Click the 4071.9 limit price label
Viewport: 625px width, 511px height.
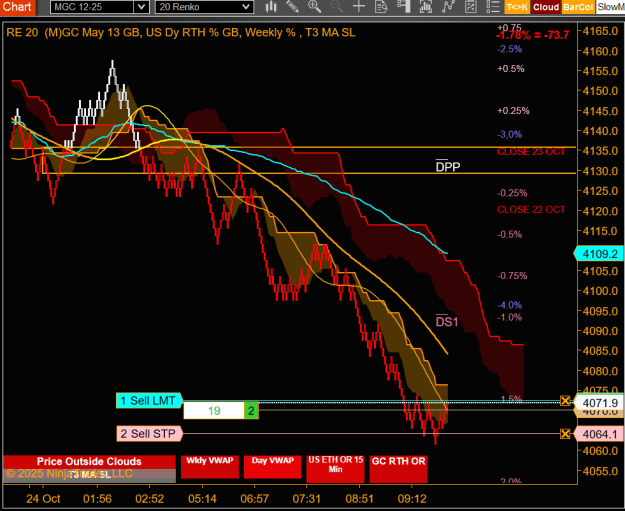pos(599,403)
